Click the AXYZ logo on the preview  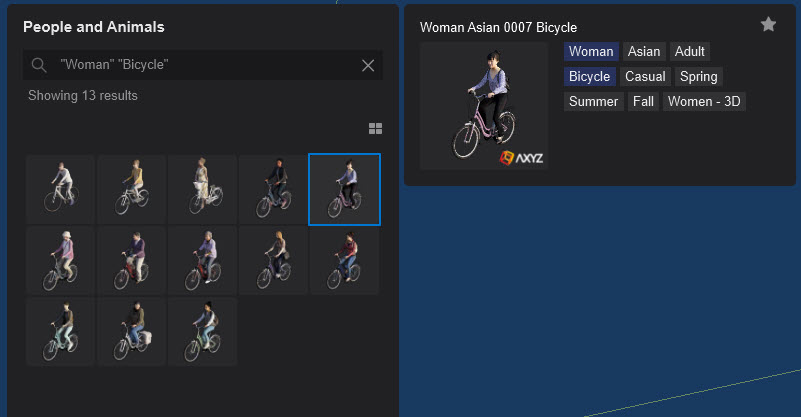(x=521, y=157)
